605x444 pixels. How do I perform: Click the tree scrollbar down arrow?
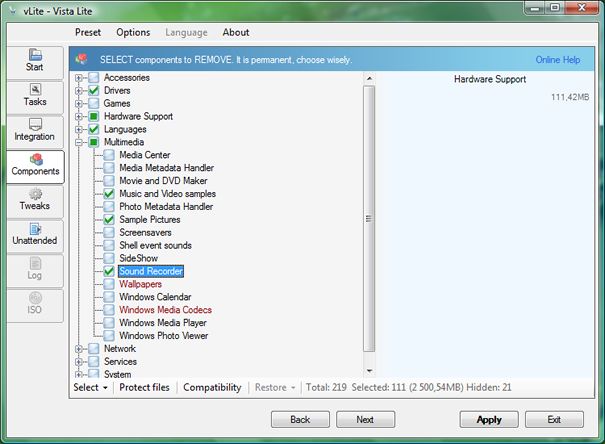tap(369, 371)
